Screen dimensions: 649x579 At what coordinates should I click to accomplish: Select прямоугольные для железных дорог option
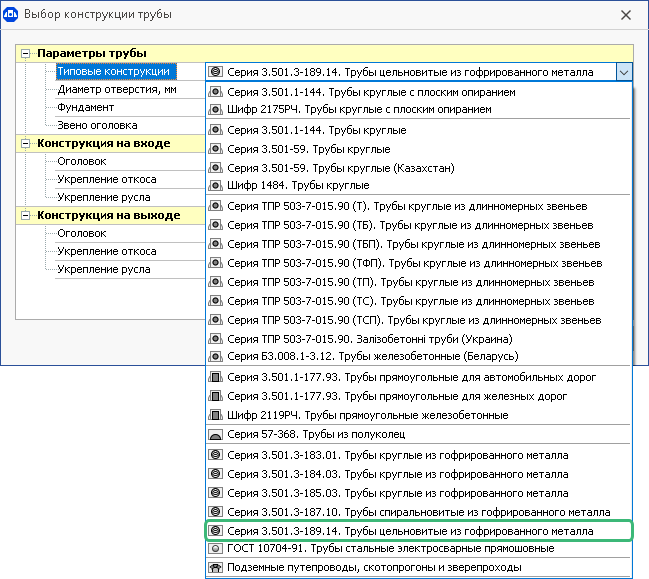click(x=419, y=396)
